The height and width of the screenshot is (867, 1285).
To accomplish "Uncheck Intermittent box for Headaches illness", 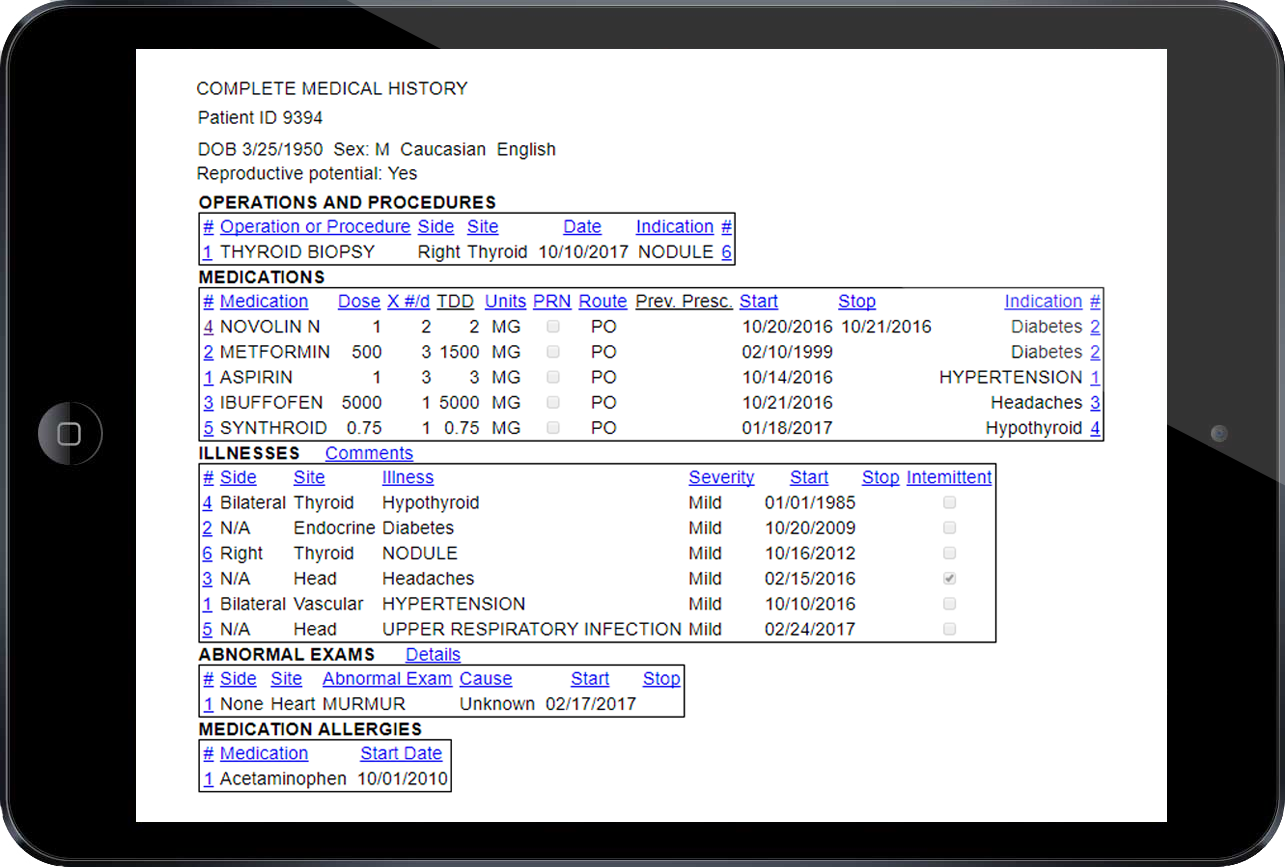I will [949, 579].
